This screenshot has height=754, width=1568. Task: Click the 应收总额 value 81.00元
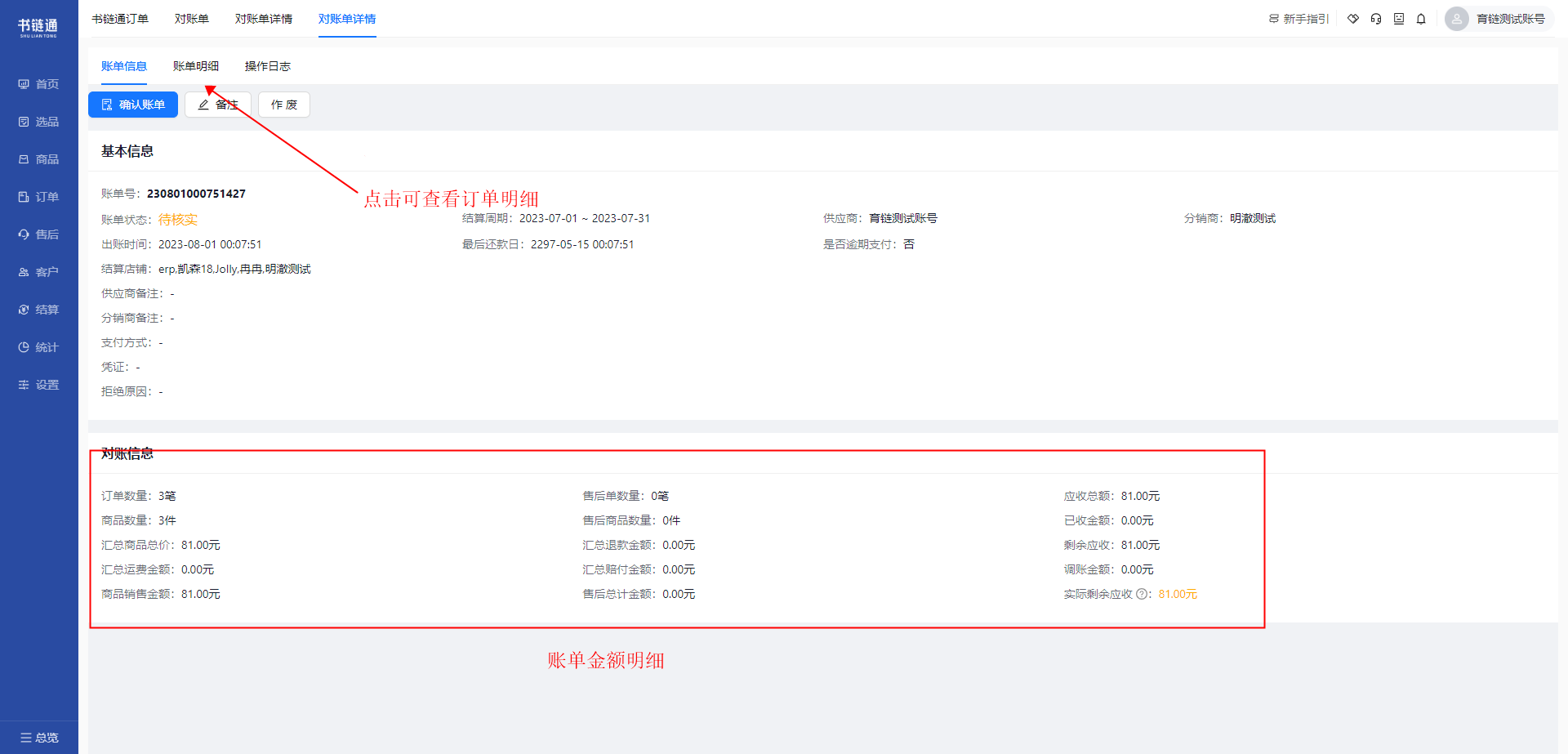click(1140, 496)
